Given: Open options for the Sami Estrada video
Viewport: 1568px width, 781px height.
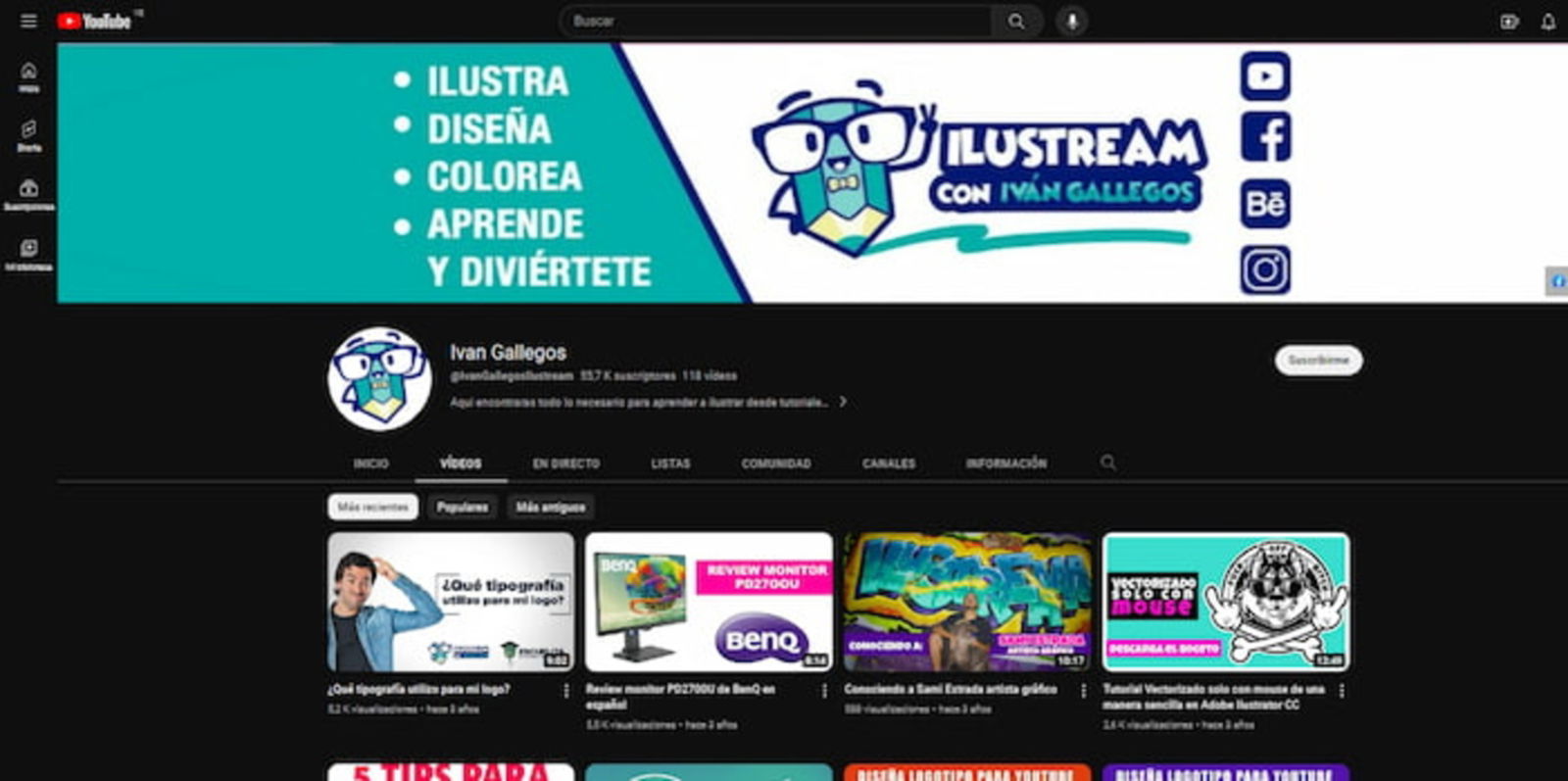Looking at the screenshot, I should 1083,691.
